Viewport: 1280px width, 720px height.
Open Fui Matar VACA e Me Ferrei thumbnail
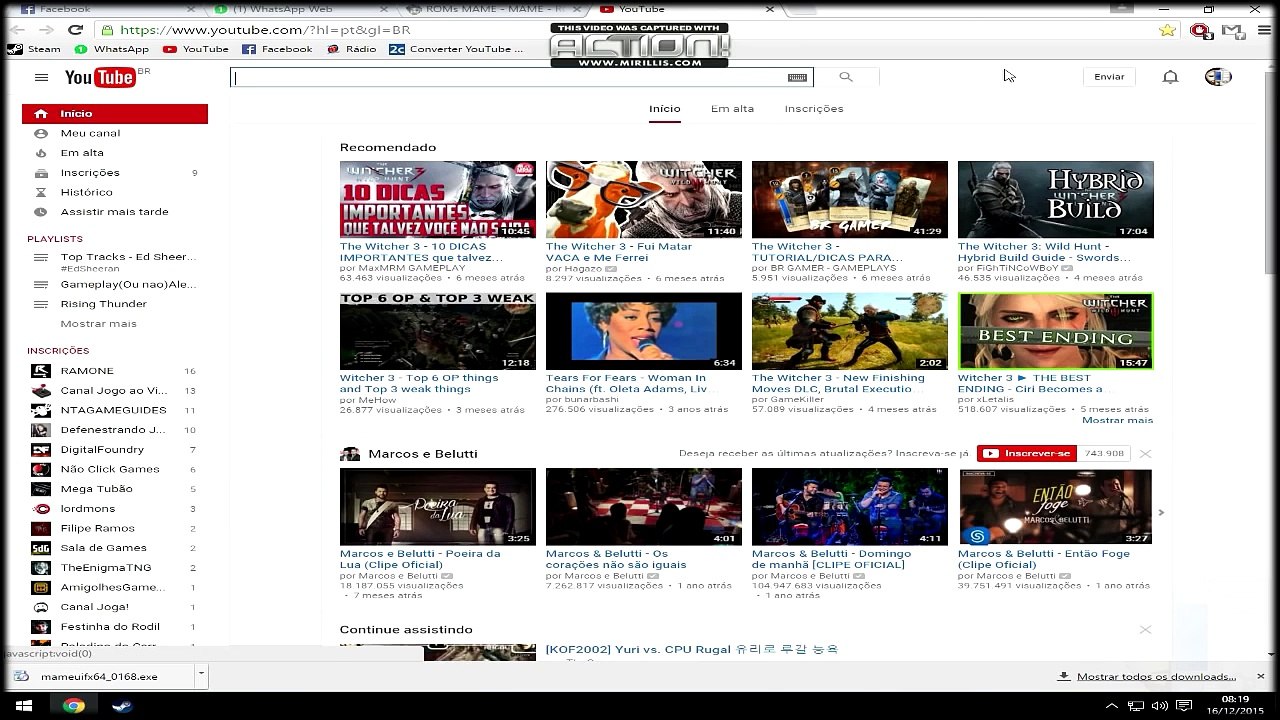(x=644, y=200)
